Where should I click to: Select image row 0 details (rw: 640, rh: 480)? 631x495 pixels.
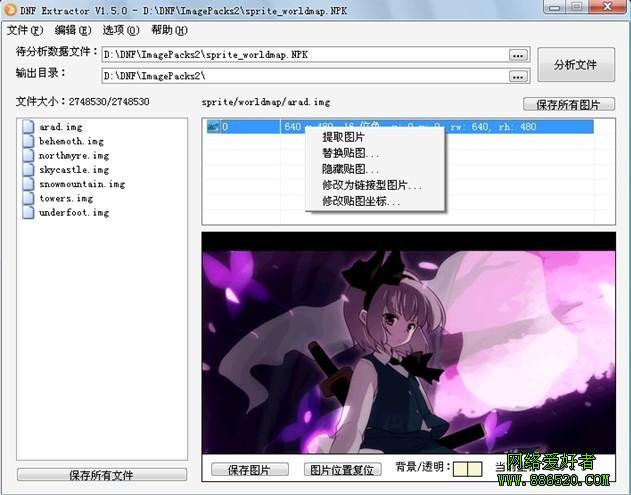click(437, 127)
